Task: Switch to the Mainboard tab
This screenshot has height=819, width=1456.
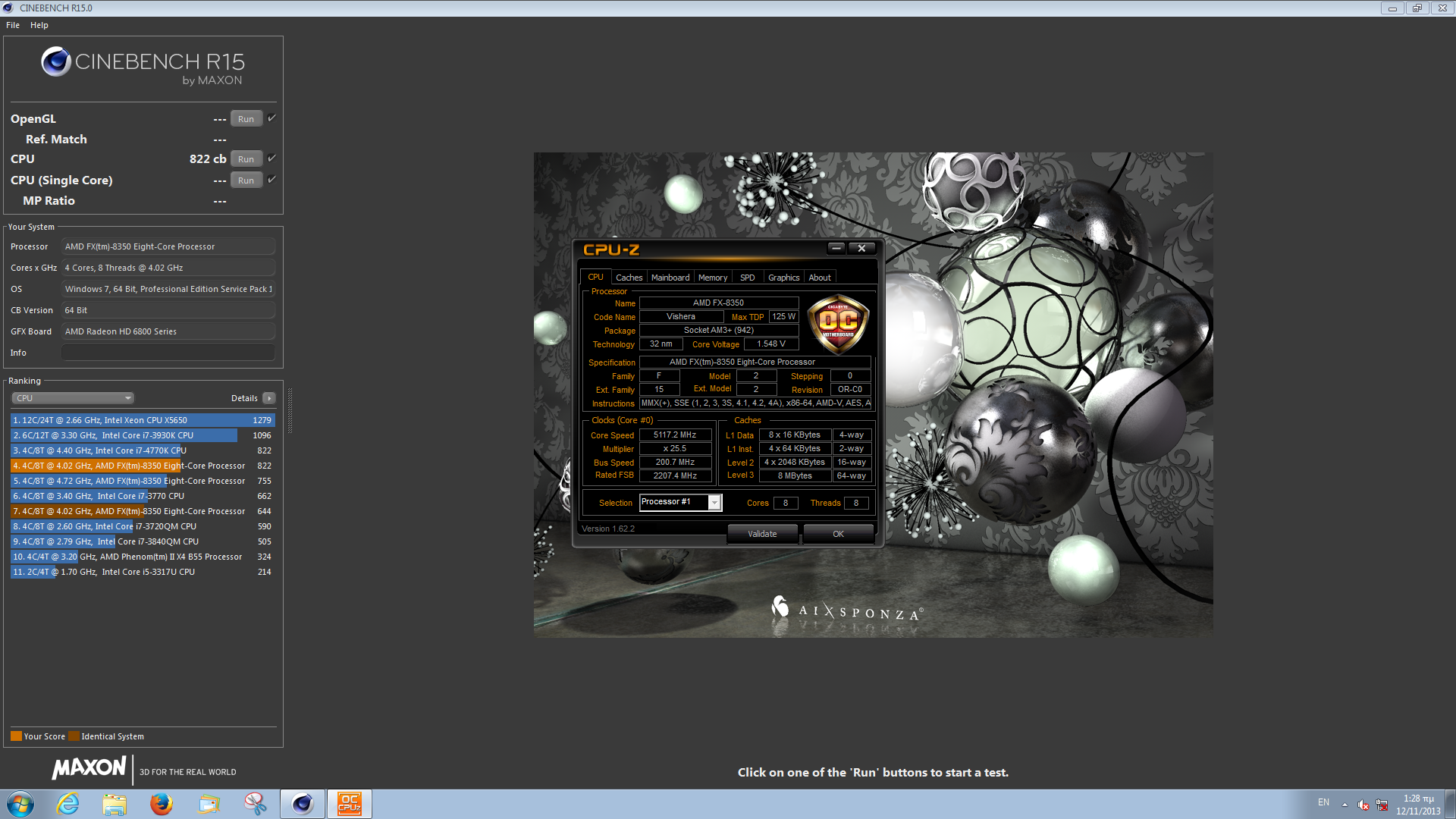Action: pyautogui.click(x=670, y=278)
